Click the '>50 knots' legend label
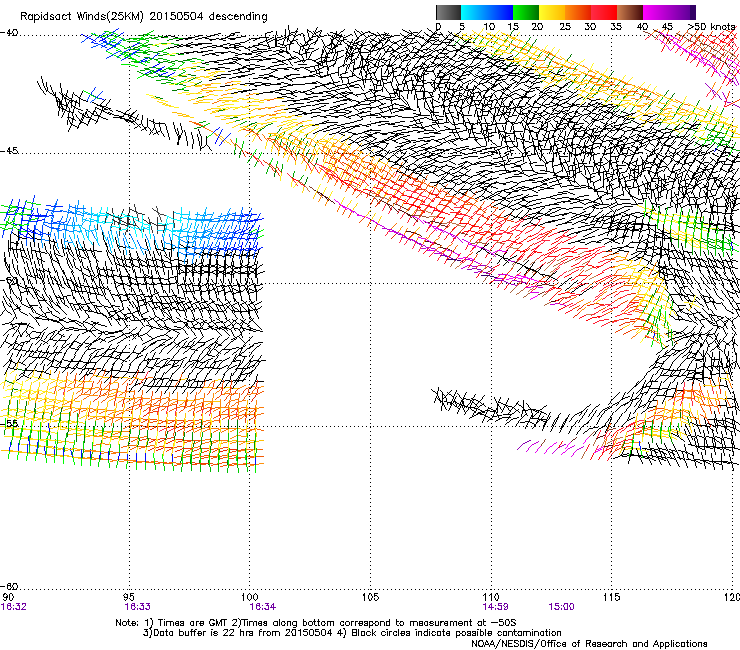The height and width of the screenshot is (650, 740). click(711, 27)
